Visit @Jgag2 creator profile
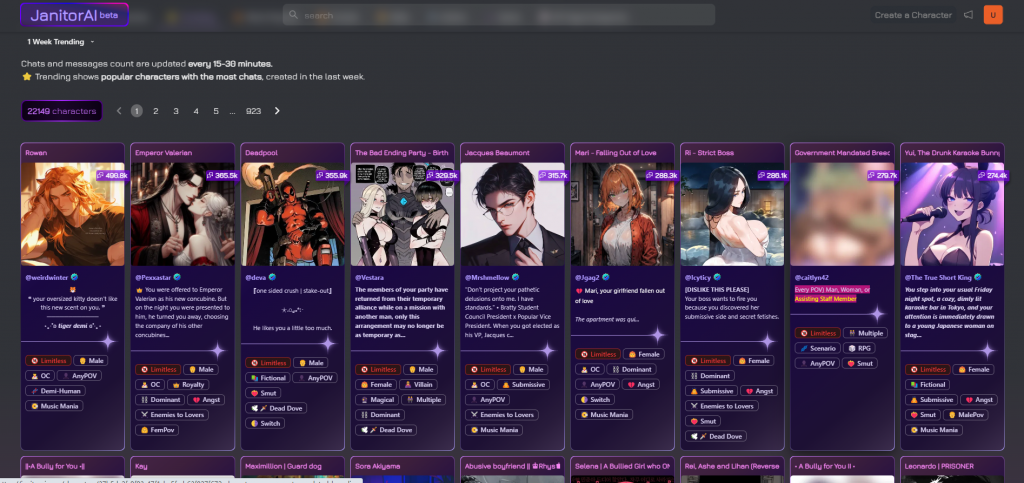Image resolution: width=1024 pixels, height=483 pixels. pyautogui.click(x=587, y=277)
